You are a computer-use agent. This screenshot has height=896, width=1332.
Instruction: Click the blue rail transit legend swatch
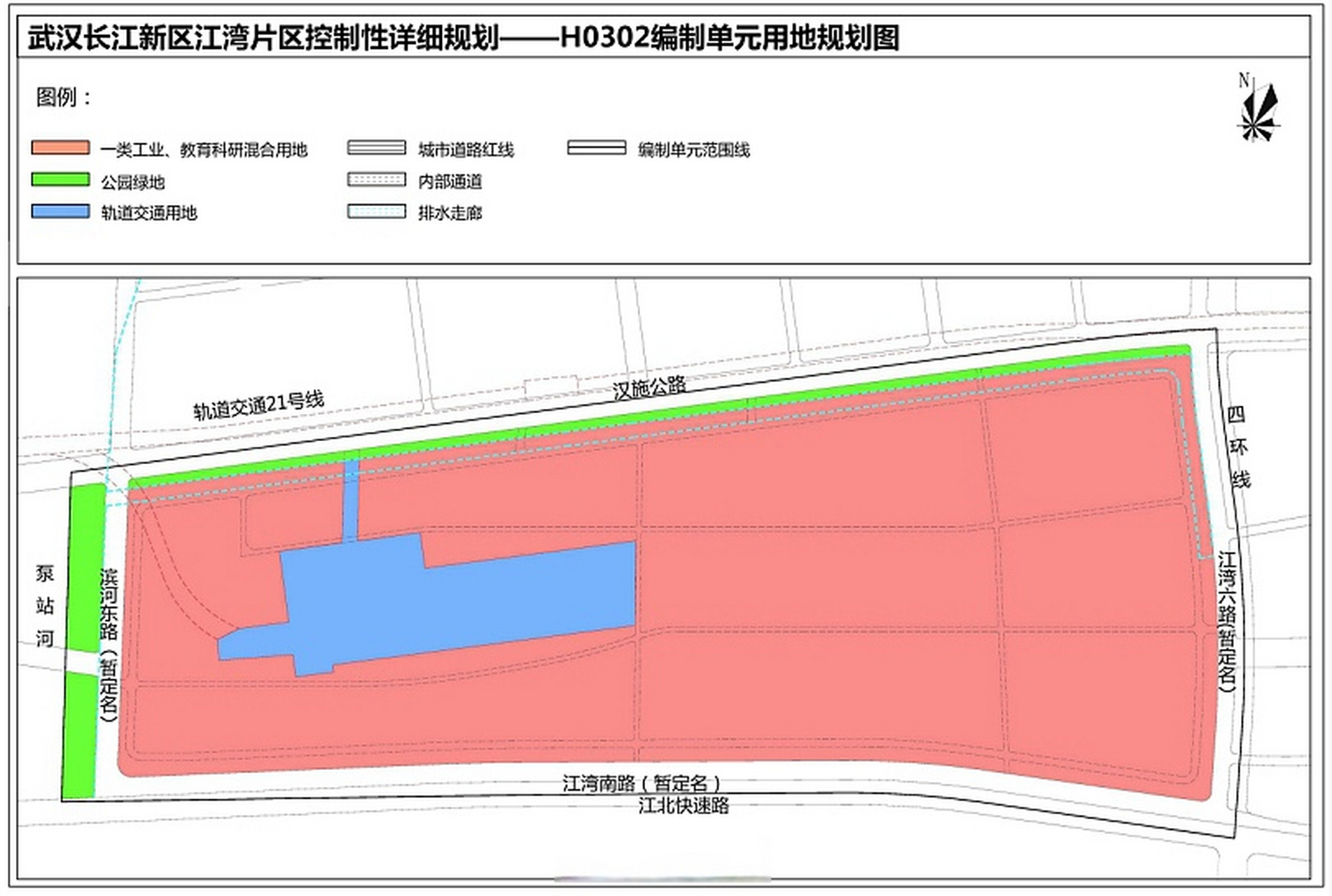click(x=61, y=211)
